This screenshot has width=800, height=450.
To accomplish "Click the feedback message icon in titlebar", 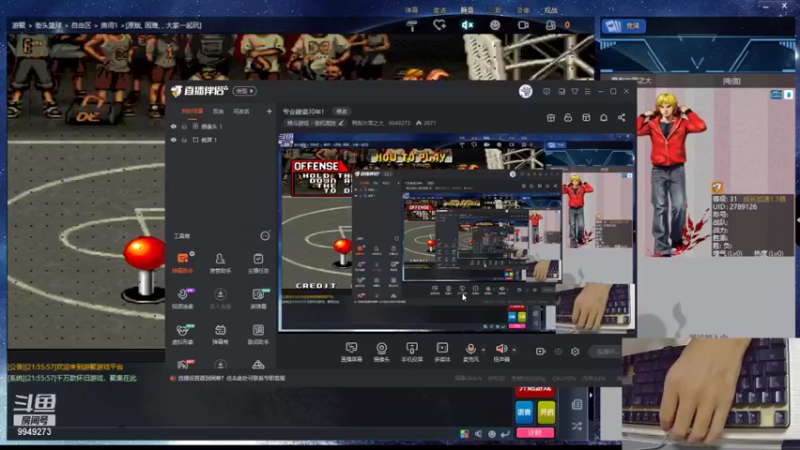I will (x=546, y=91).
